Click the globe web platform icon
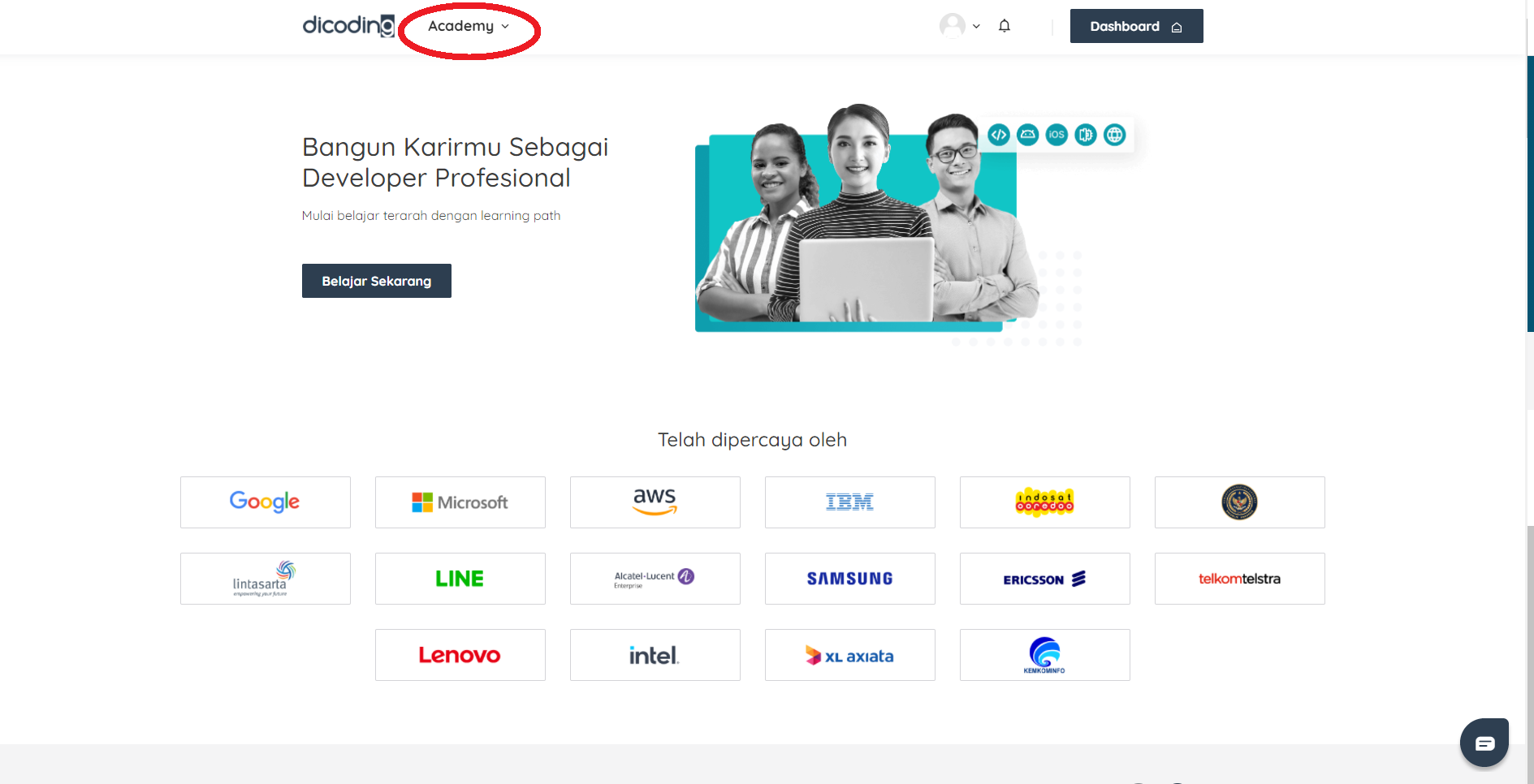Screen dimensions: 1534x784 tap(1113, 135)
